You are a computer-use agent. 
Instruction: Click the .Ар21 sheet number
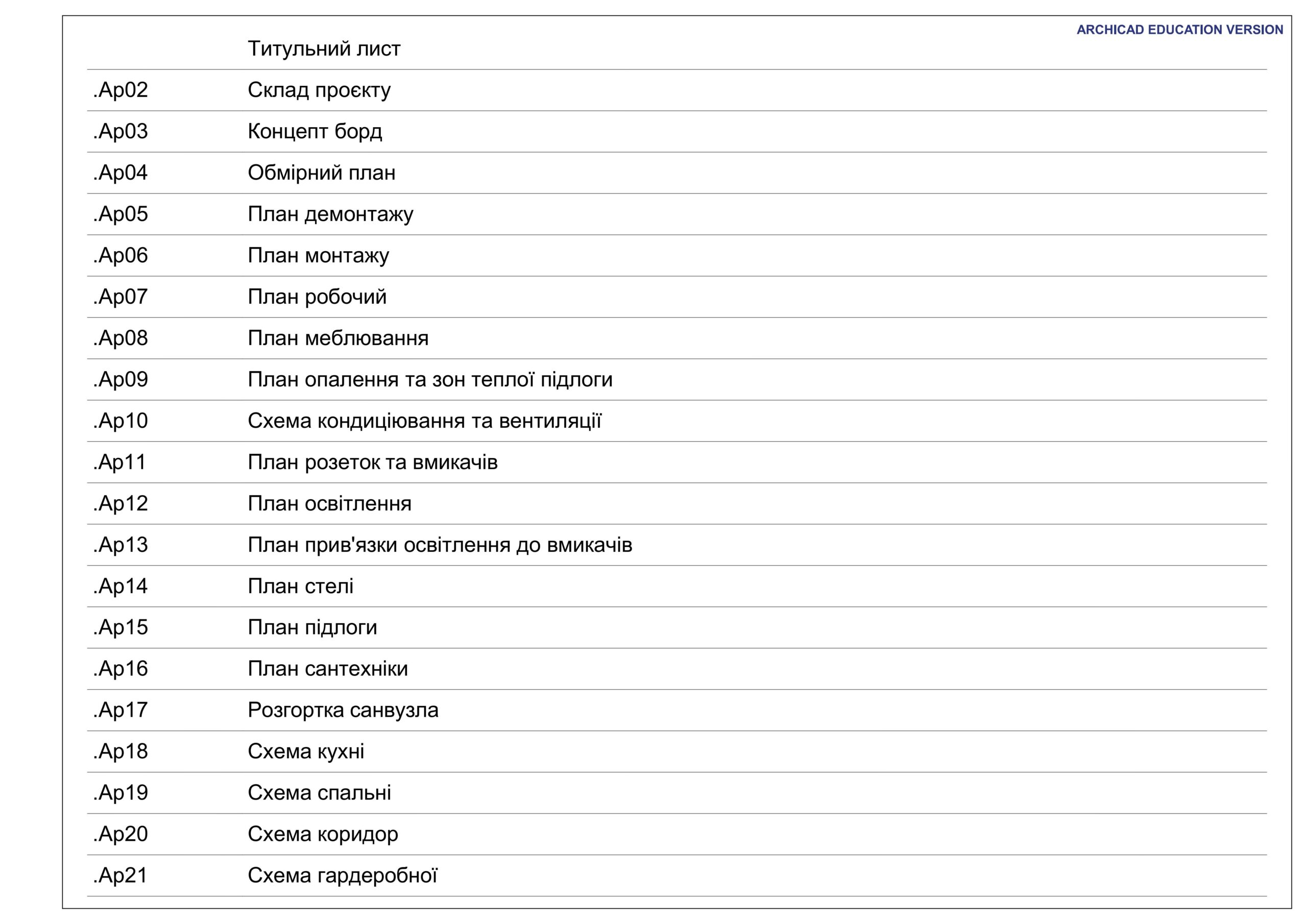point(120,876)
